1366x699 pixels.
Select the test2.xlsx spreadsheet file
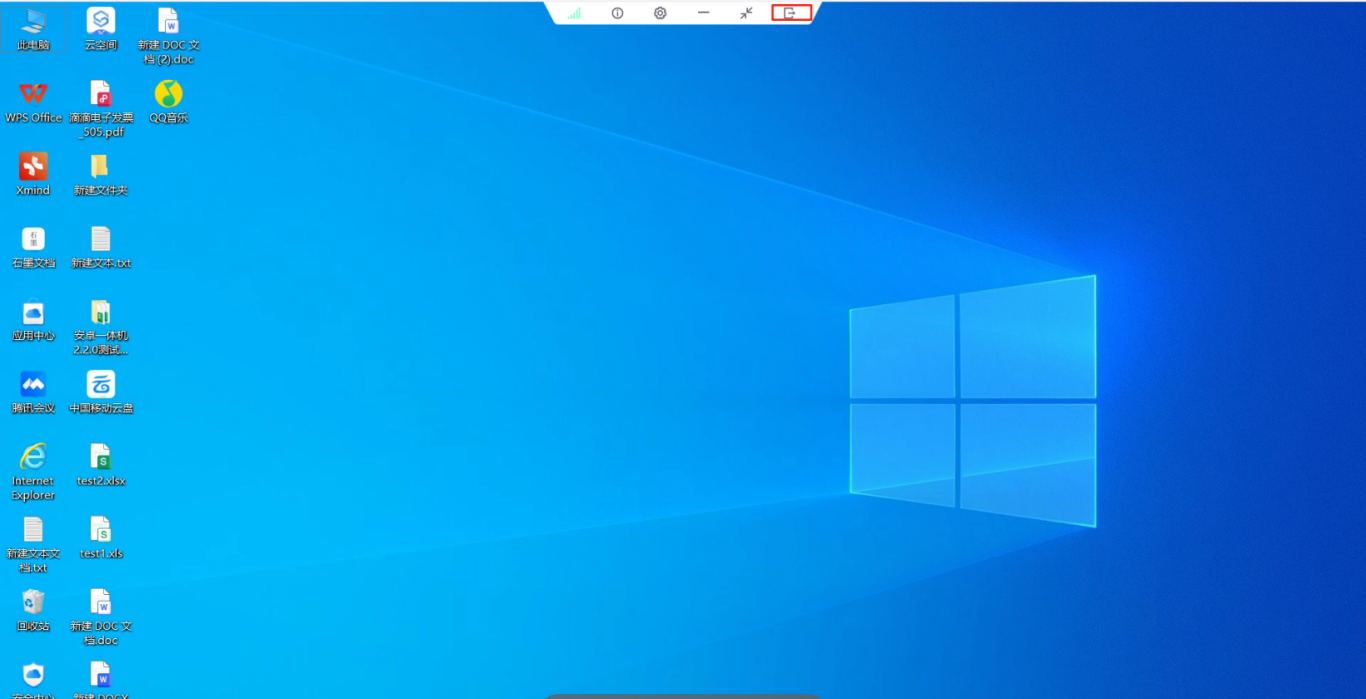coord(101,465)
